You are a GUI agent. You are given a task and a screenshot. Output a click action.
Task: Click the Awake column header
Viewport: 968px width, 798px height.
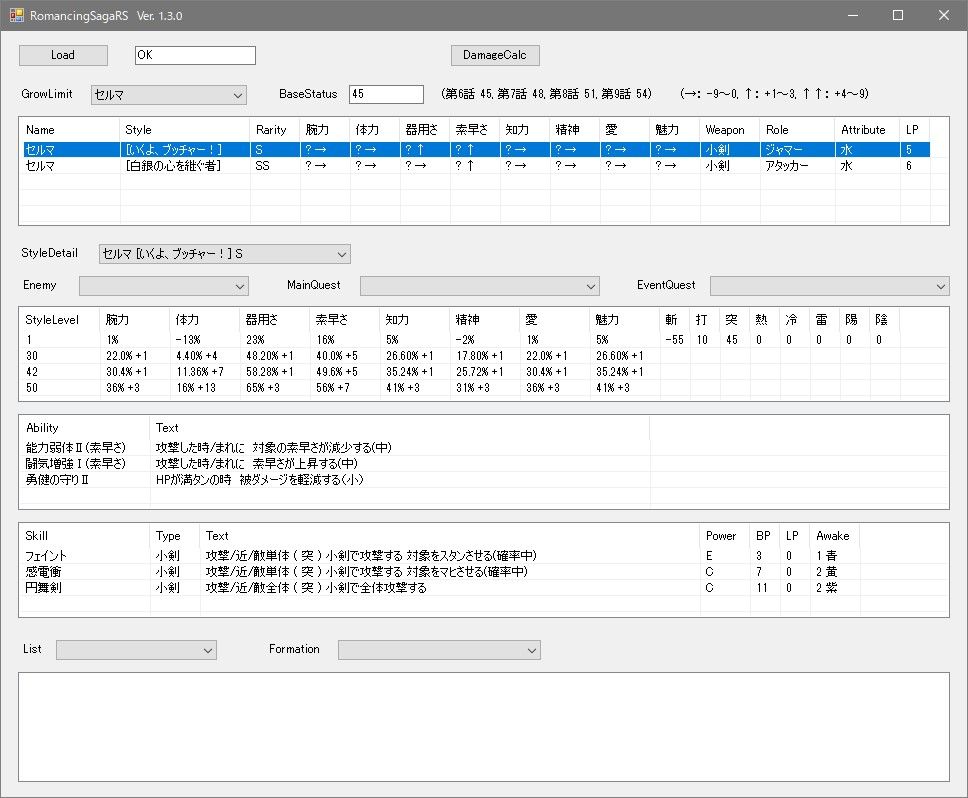pyautogui.click(x=835, y=536)
